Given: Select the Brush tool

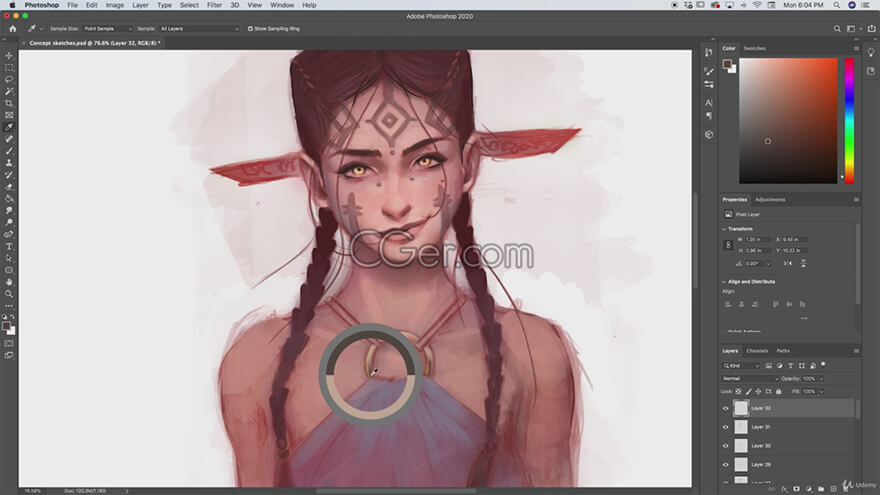Looking at the screenshot, I should 9,151.
